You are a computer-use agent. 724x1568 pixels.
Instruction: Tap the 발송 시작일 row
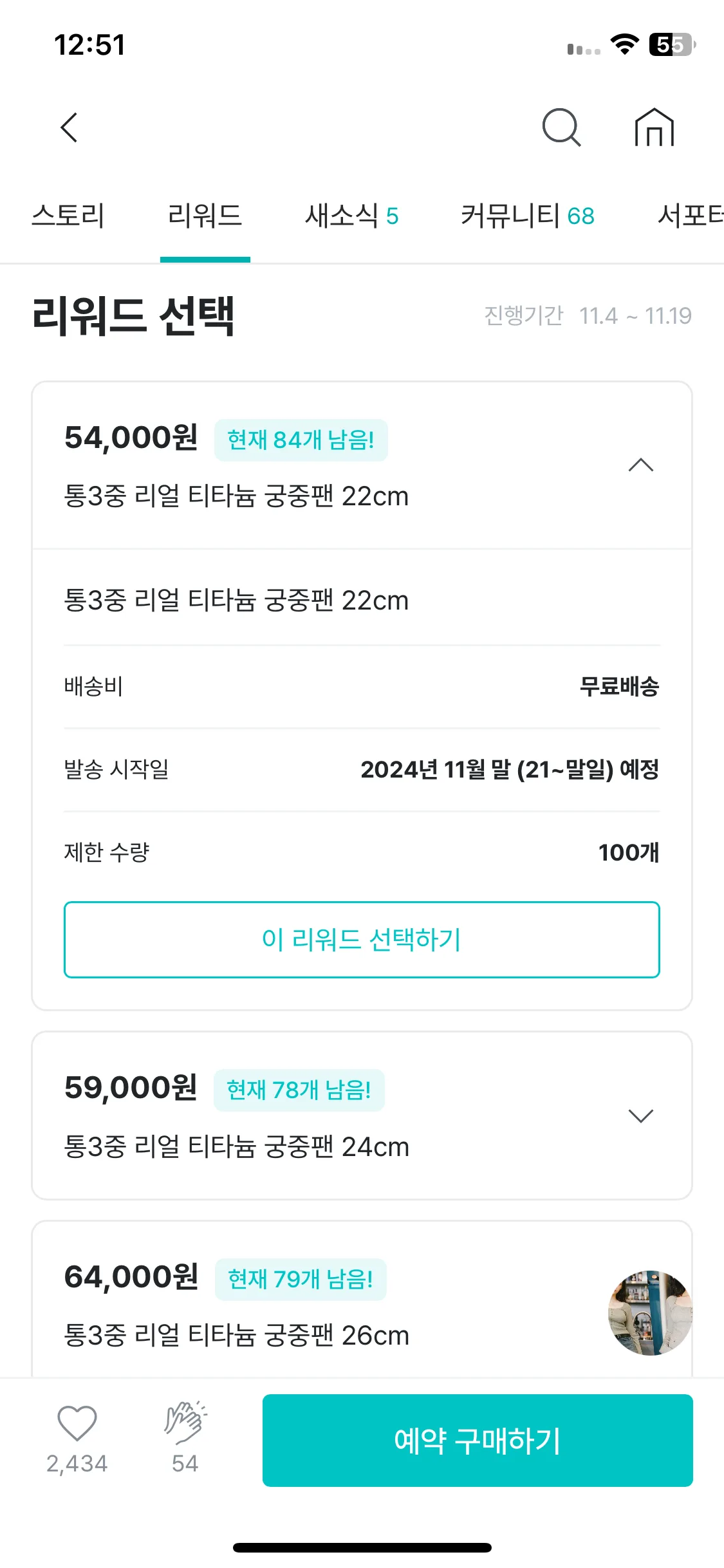tap(362, 769)
